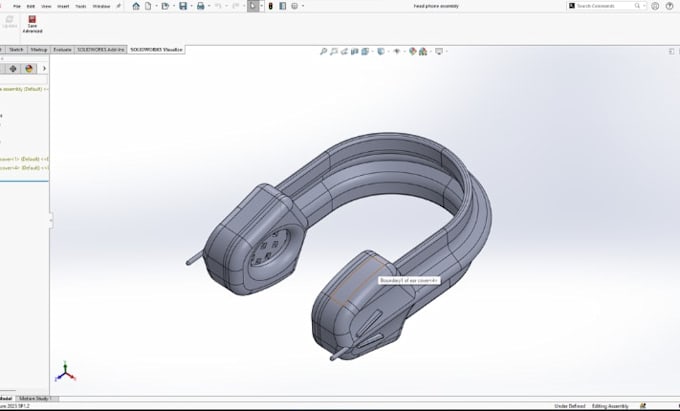Select the assembly (Default) root tree item
This screenshot has width=680, height=411.
tap(24, 89)
